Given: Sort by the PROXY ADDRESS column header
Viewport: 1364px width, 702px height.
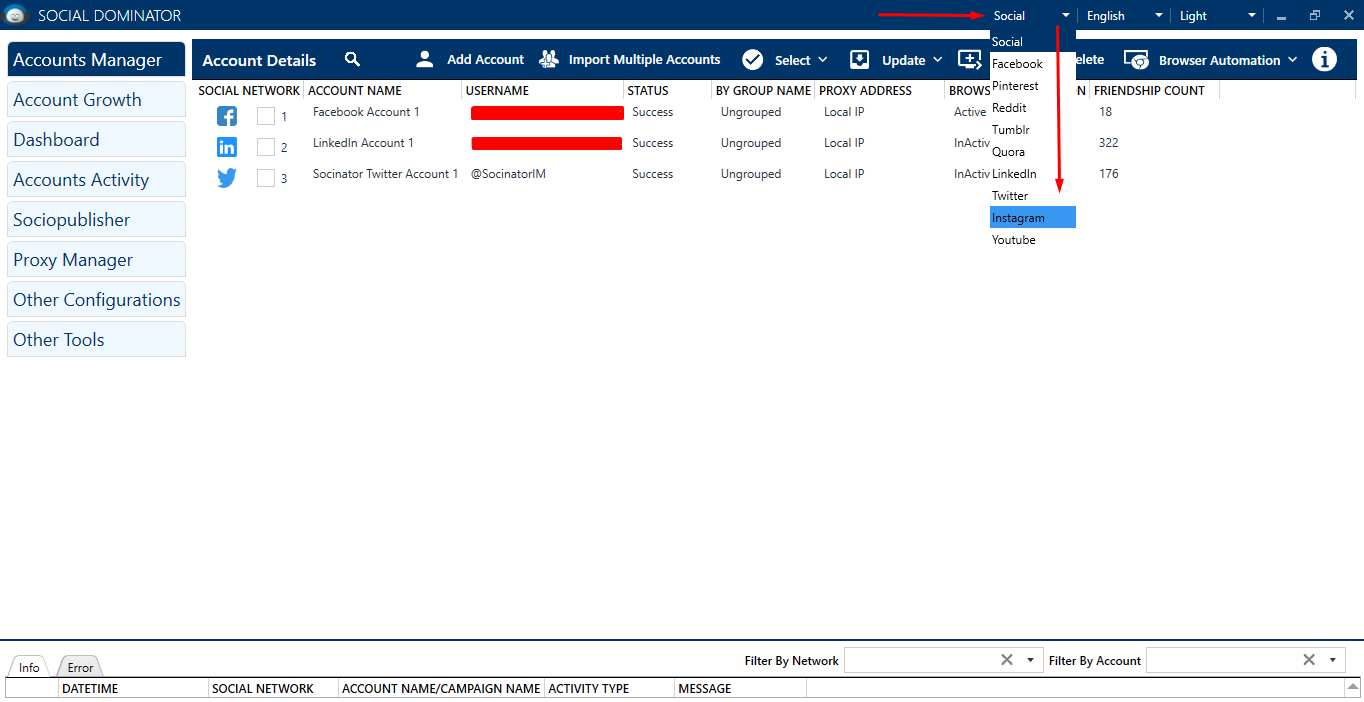Looking at the screenshot, I should click(x=866, y=91).
